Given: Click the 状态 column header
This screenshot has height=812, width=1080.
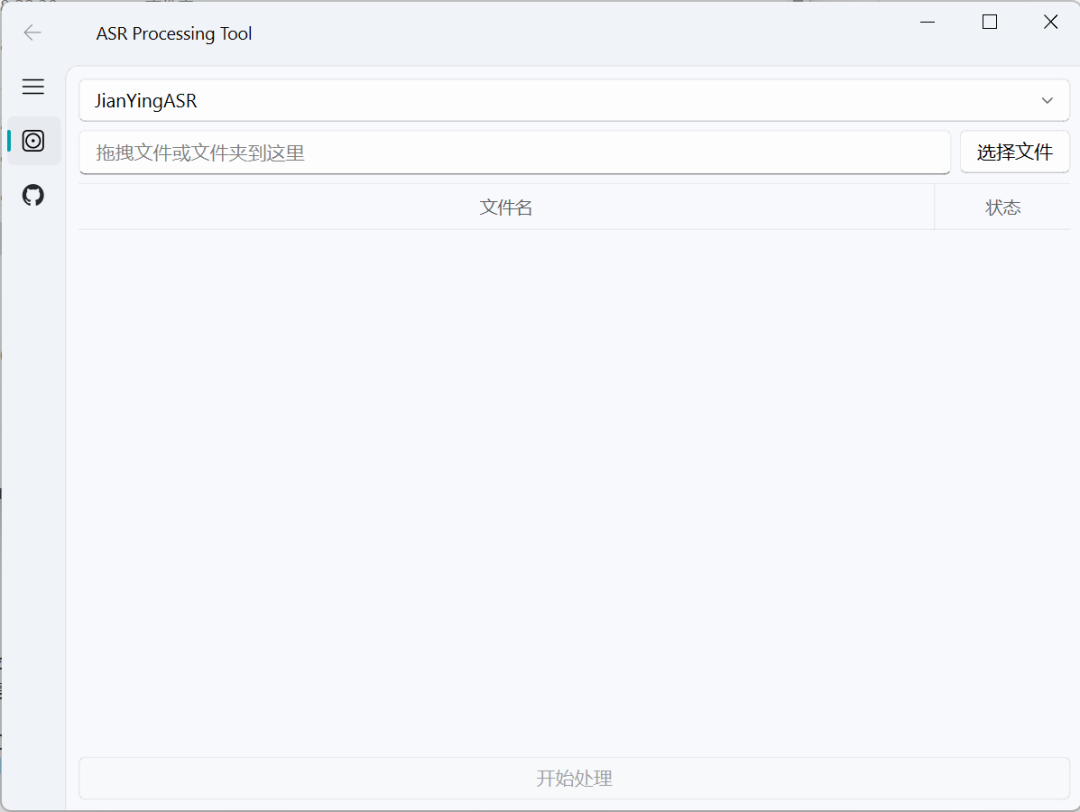Looking at the screenshot, I should coord(1003,207).
